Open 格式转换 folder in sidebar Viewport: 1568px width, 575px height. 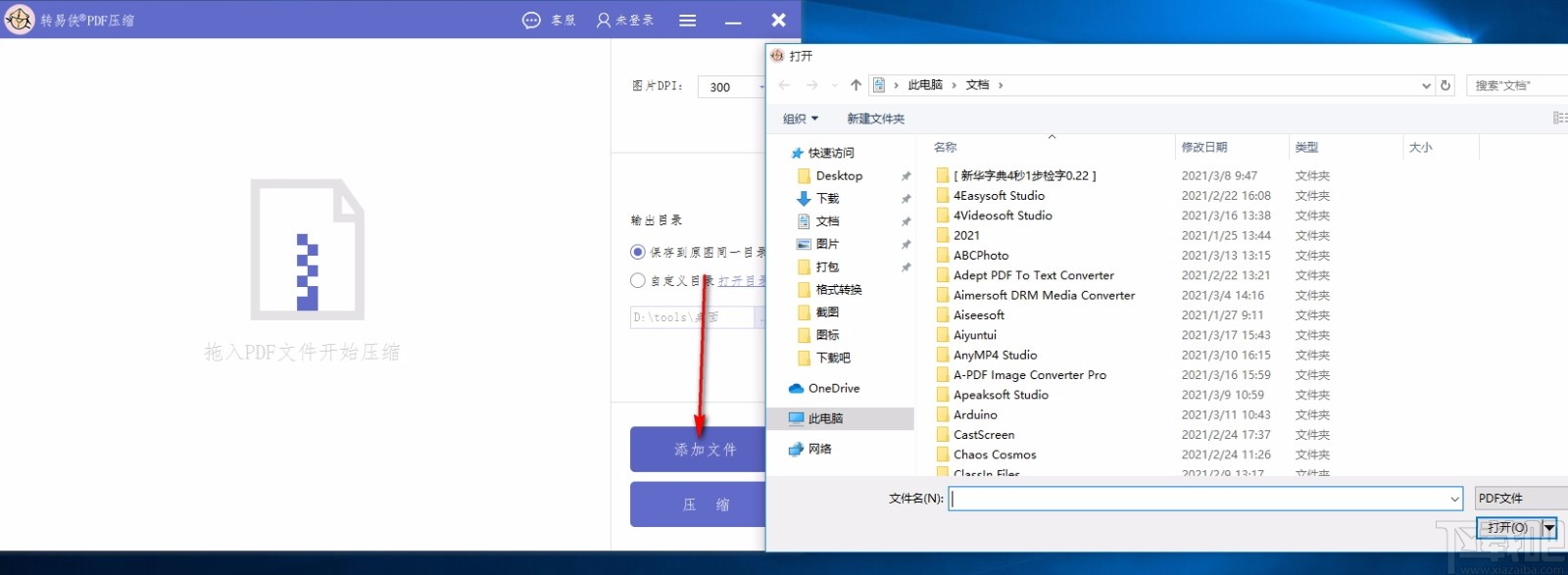839,289
